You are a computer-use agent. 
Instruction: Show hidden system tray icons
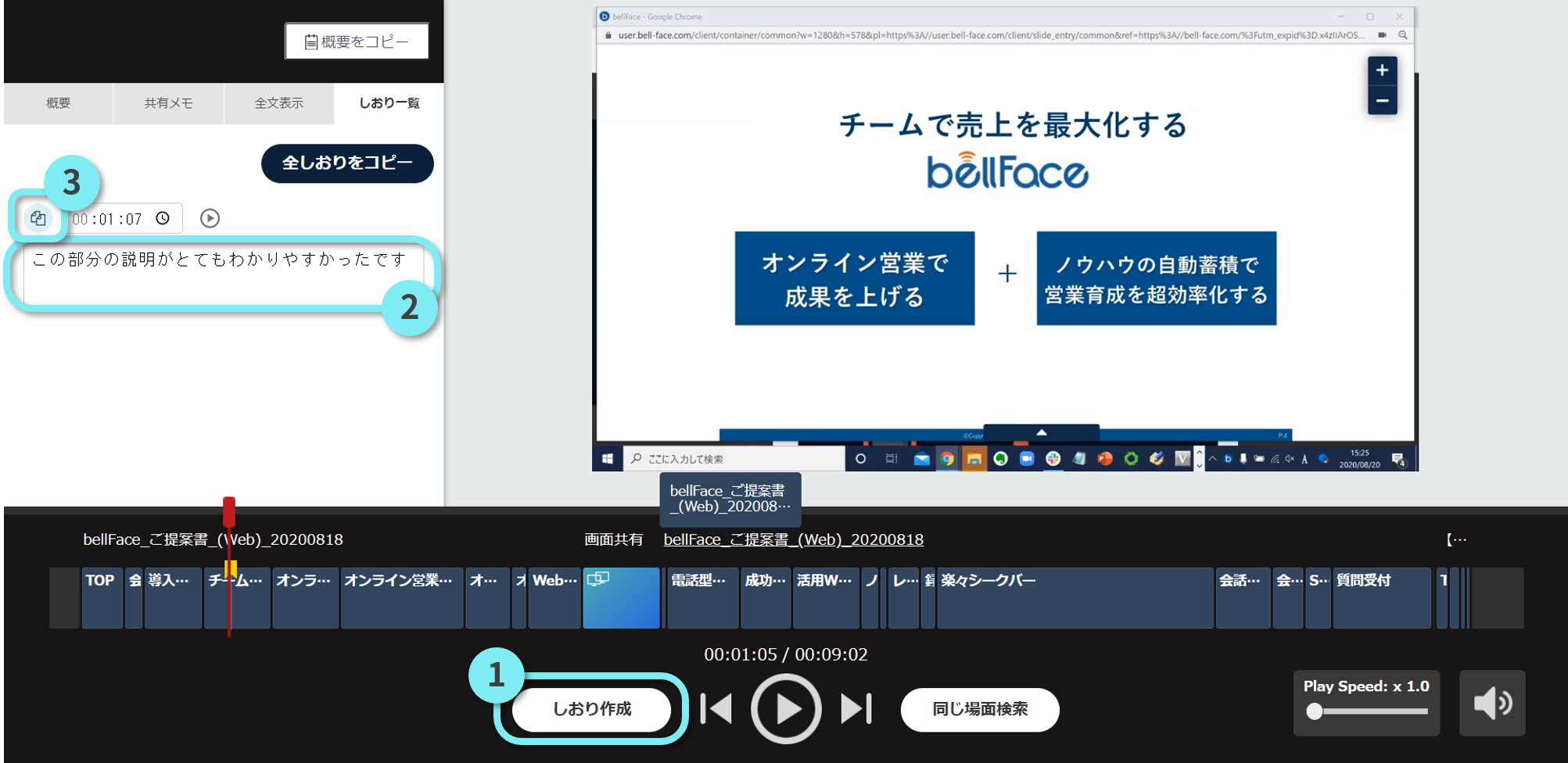pyautogui.click(x=1212, y=459)
